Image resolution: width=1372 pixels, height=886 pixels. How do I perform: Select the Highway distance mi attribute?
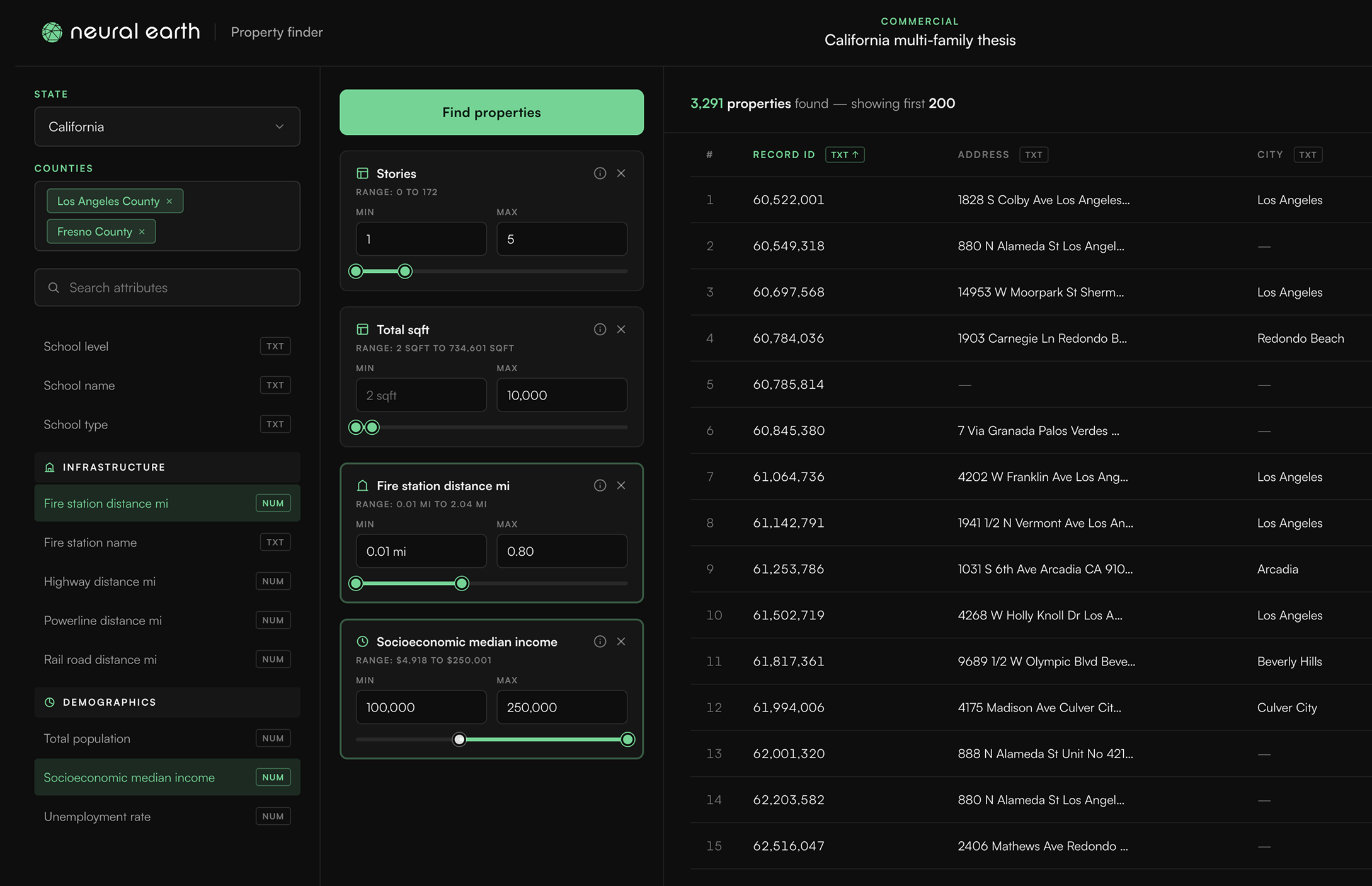(167, 582)
